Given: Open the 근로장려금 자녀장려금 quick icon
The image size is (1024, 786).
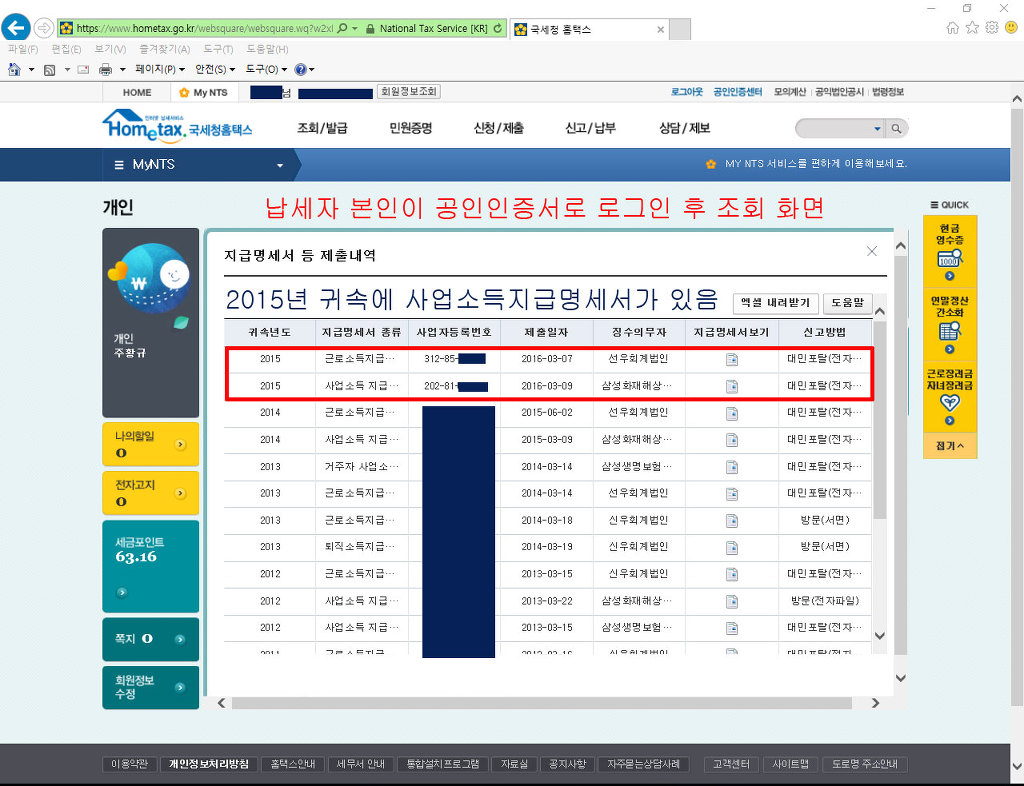Looking at the screenshot, I should pyautogui.click(x=949, y=395).
